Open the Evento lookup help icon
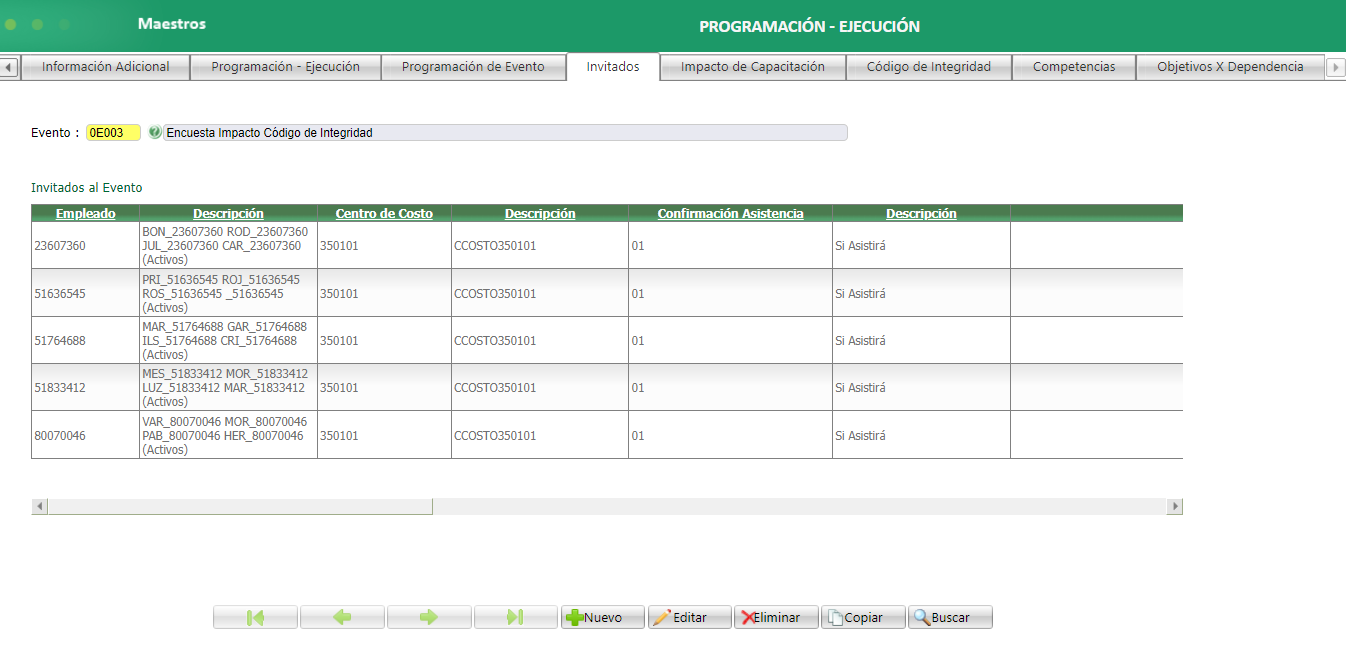 pos(156,132)
